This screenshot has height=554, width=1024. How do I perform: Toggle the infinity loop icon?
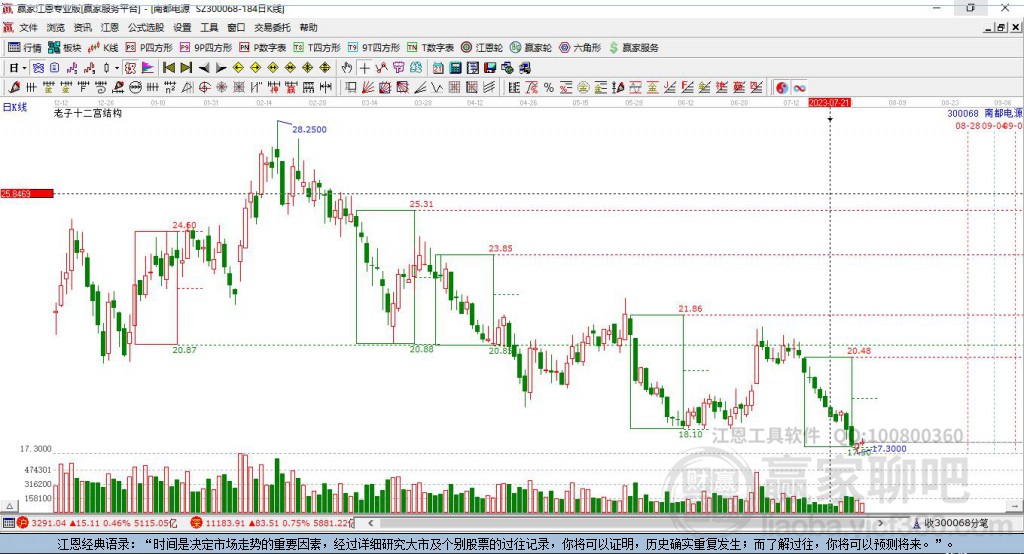pyautogui.click(x=799, y=88)
